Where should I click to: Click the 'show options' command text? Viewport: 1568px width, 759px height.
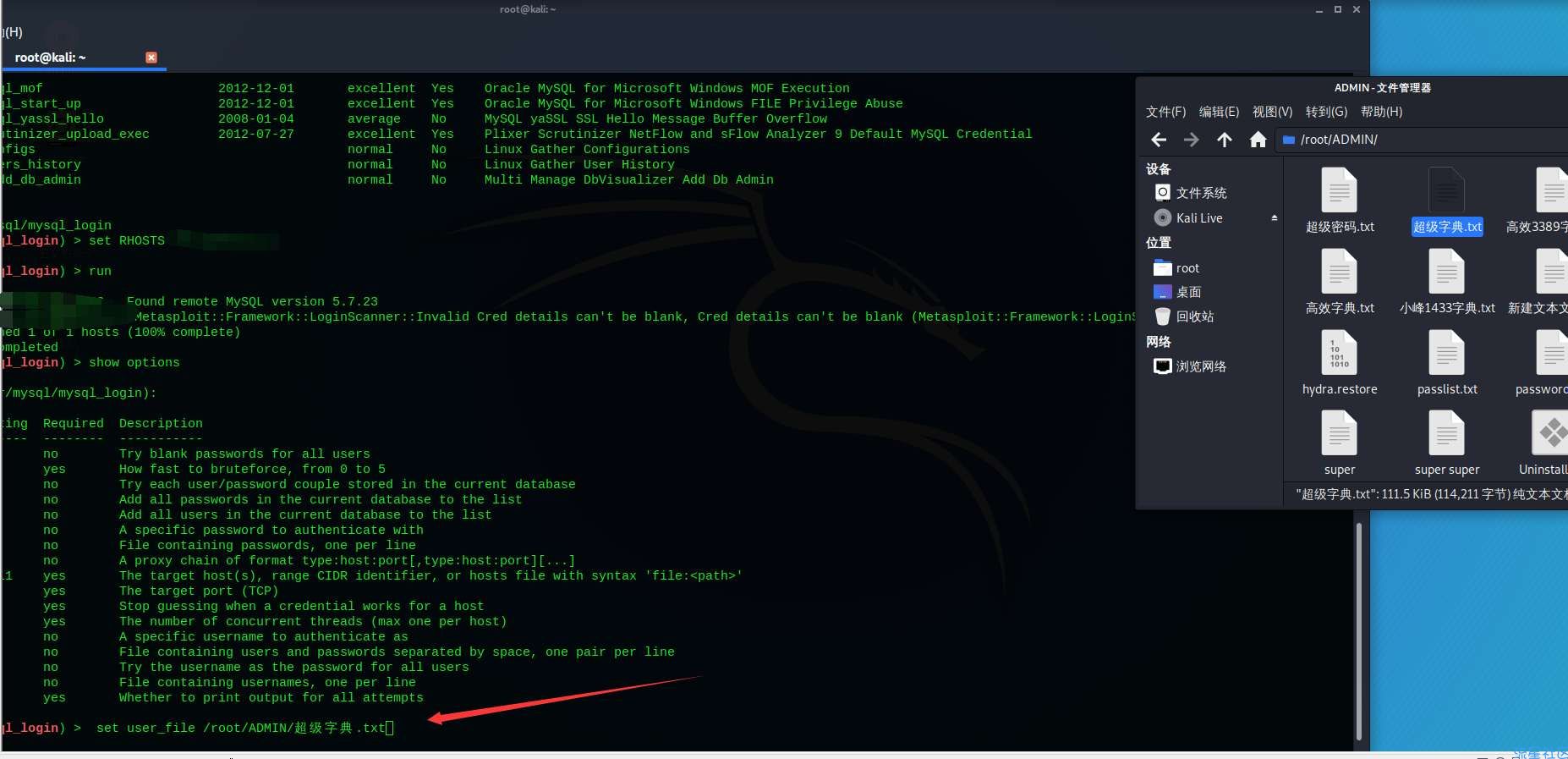[x=134, y=362]
